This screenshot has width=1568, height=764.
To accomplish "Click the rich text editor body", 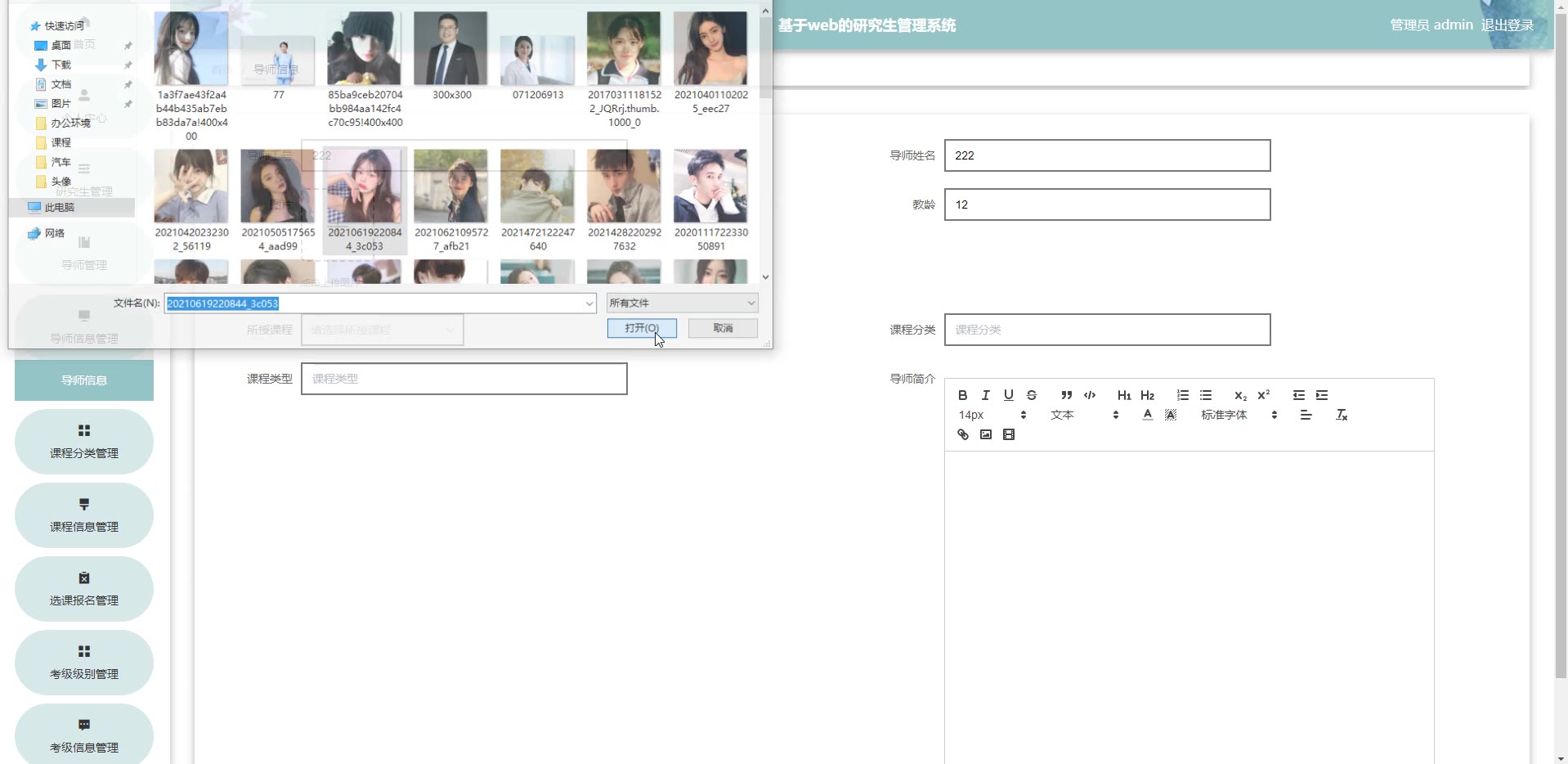I will click(x=1189, y=607).
